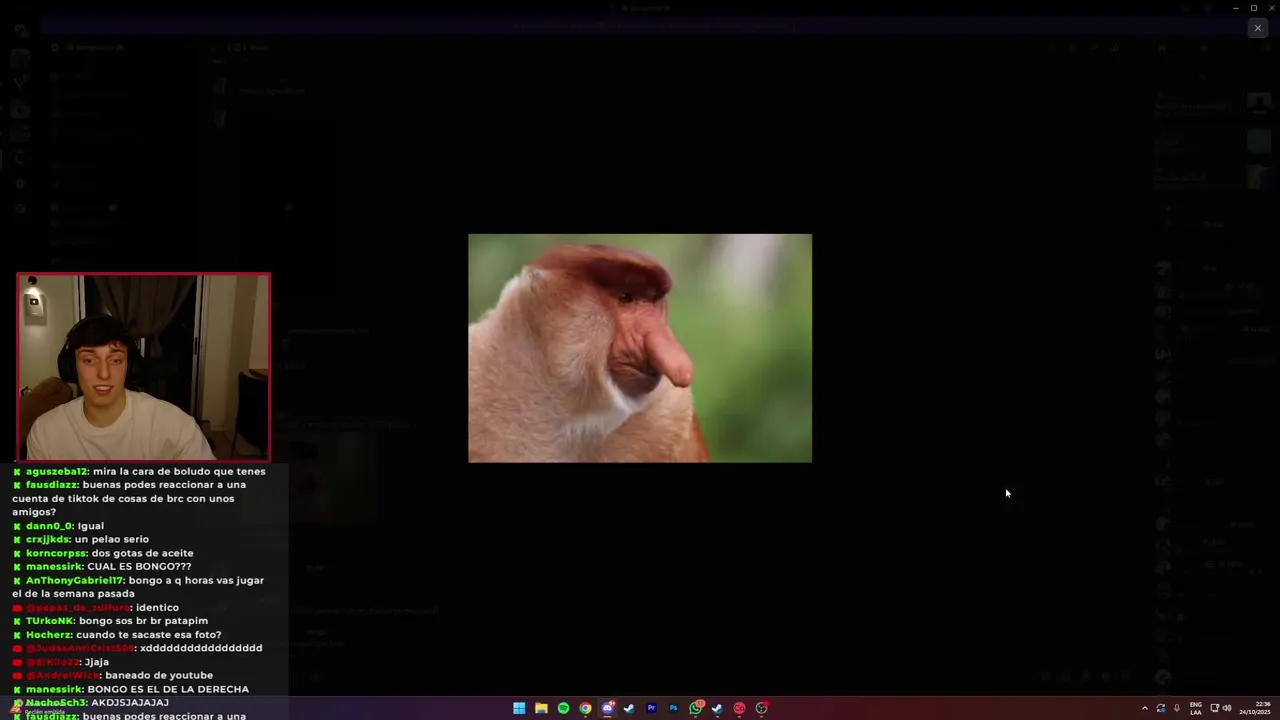The width and height of the screenshot is (1280, 720).
Task: Click chat message 'cuando te sacaste esa foto?'
Action: [x=149, y=634]
